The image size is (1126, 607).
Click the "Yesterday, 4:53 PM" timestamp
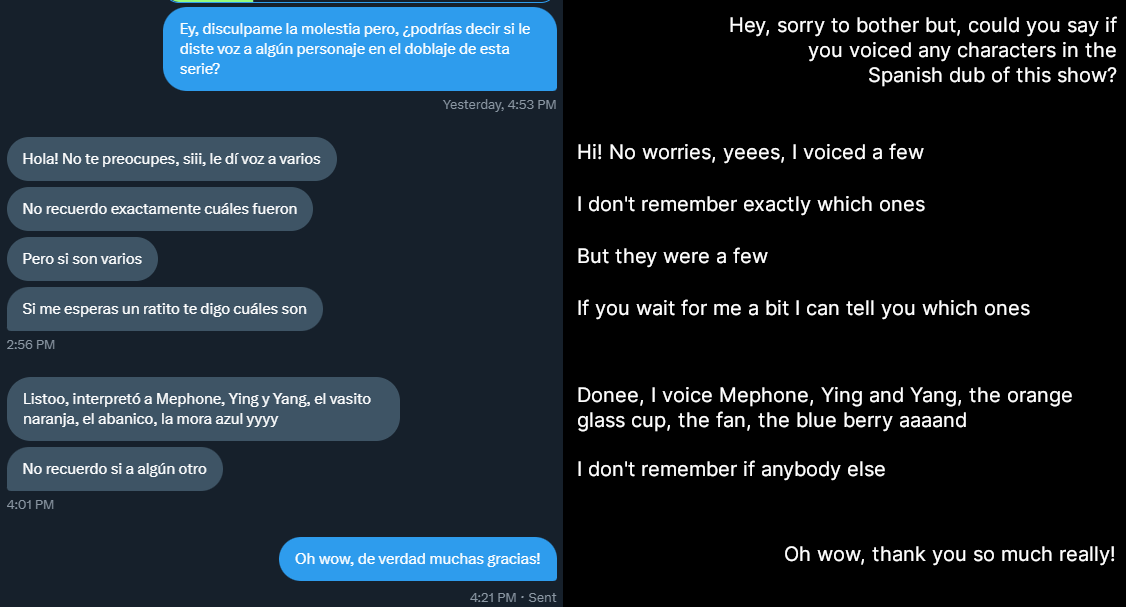(499, 104)
